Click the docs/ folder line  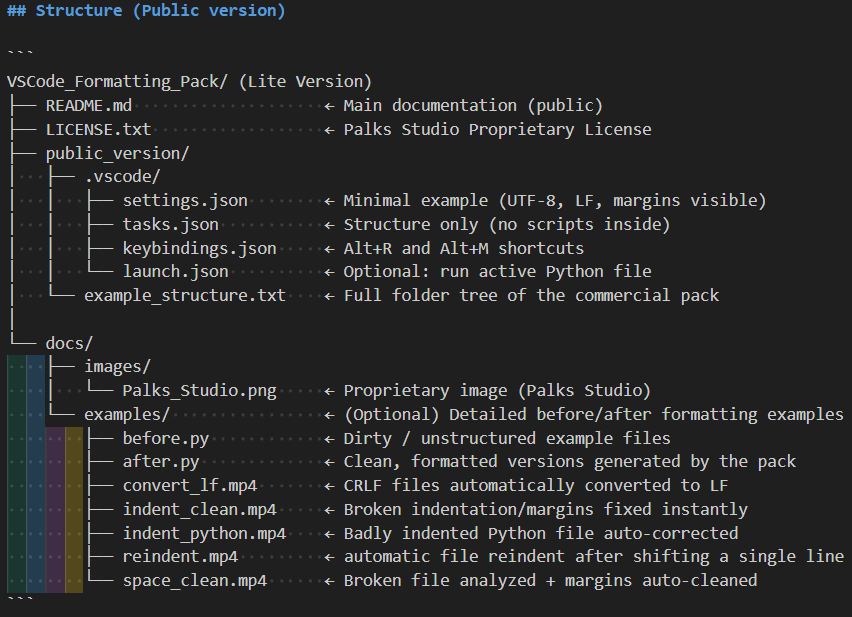click(x=69, y=343)
